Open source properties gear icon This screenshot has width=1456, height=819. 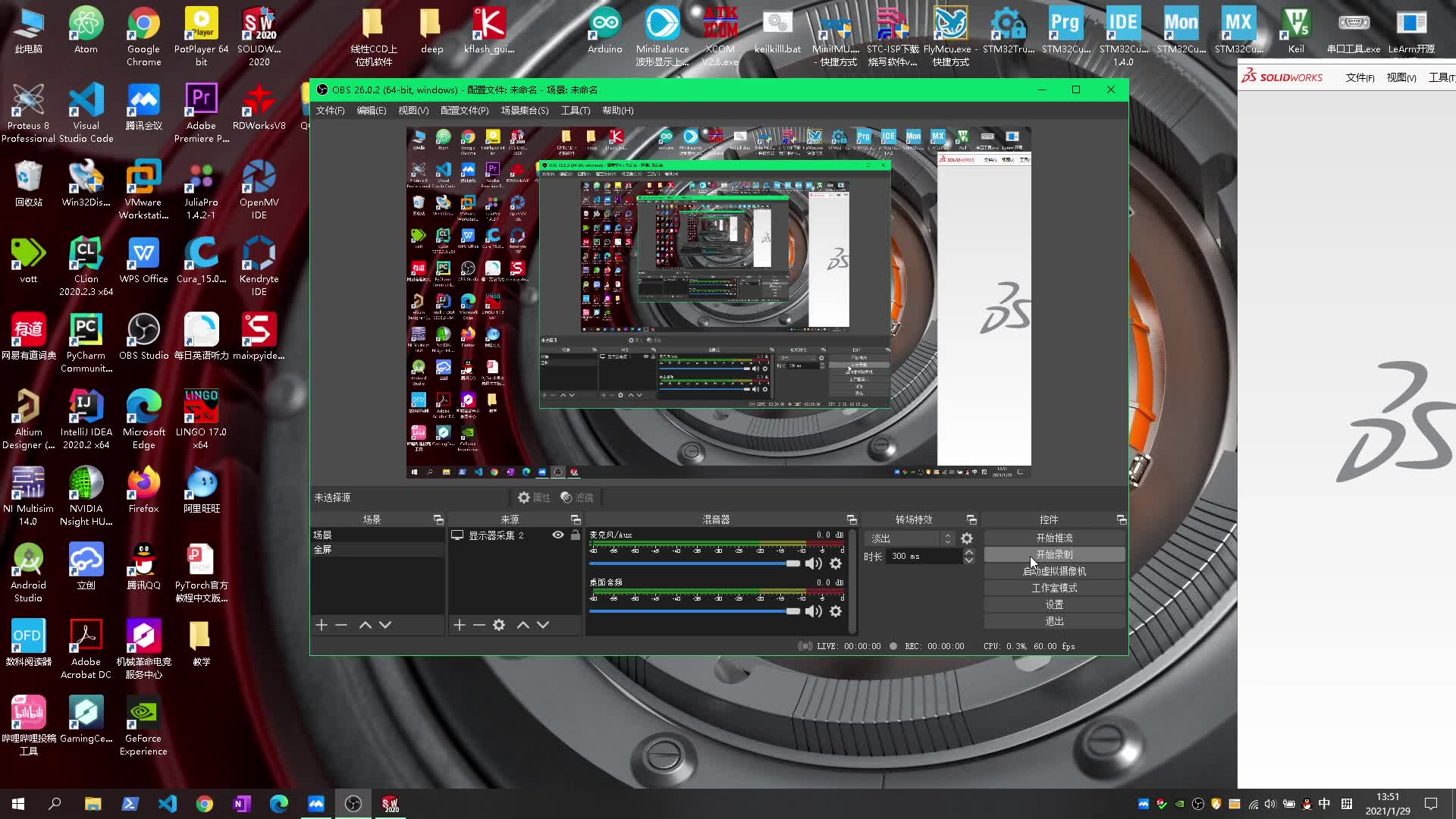tap(499, 625)
